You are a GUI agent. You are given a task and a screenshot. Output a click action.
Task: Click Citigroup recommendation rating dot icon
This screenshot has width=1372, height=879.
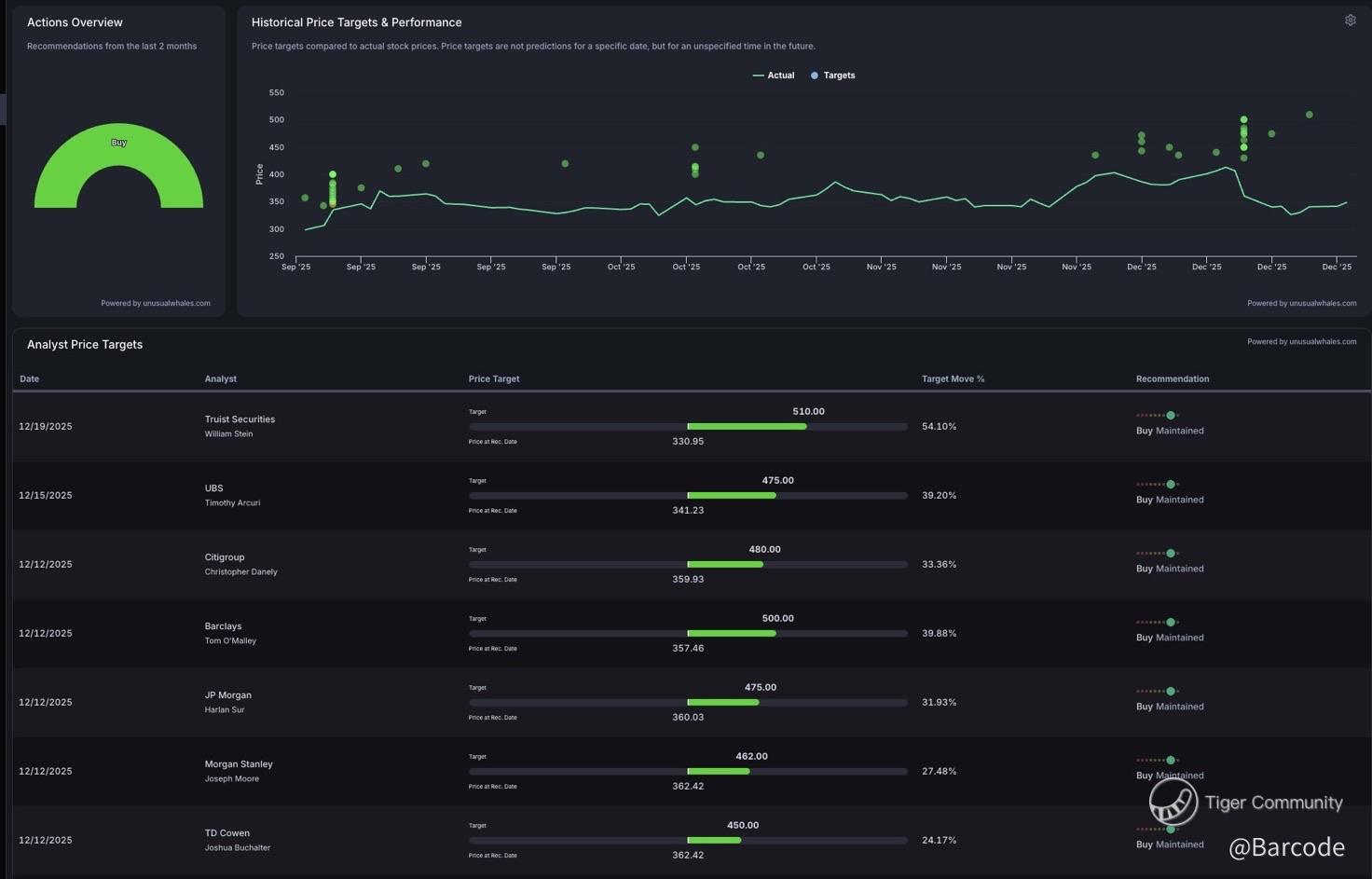[1171, 554]
